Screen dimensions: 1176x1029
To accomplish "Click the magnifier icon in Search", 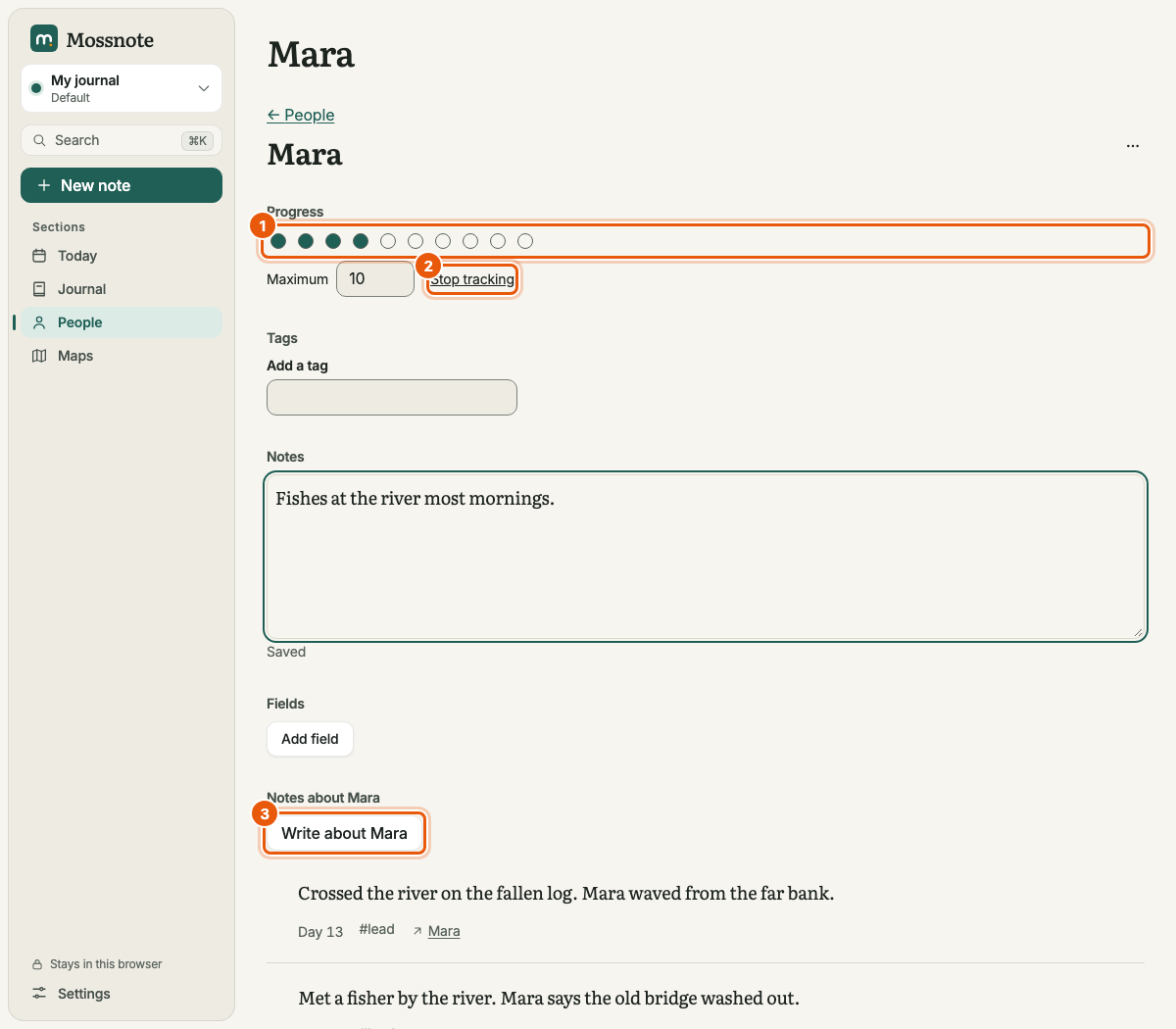I will (40, 140).
